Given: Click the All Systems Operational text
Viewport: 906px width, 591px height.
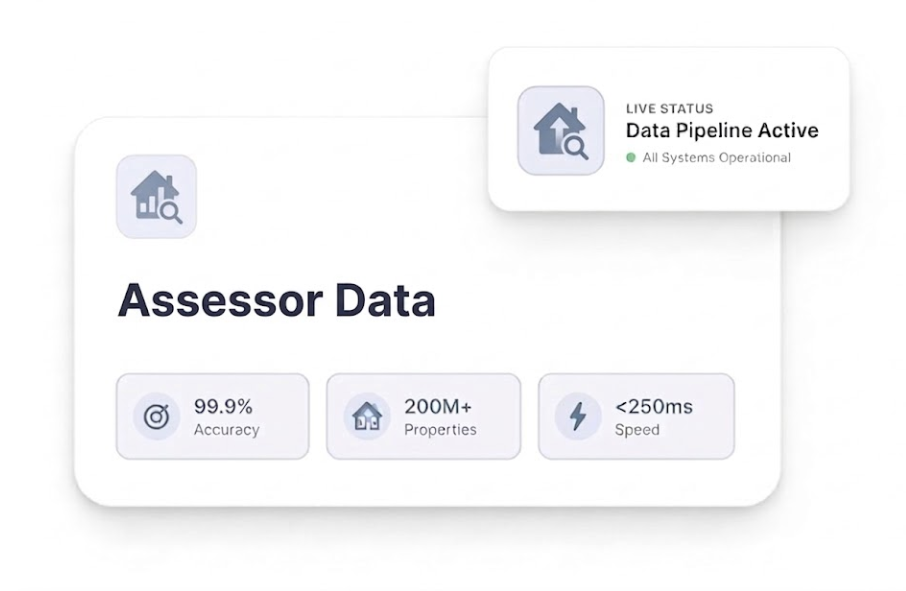Looking at the screenshot, I should tap(717, 157).
